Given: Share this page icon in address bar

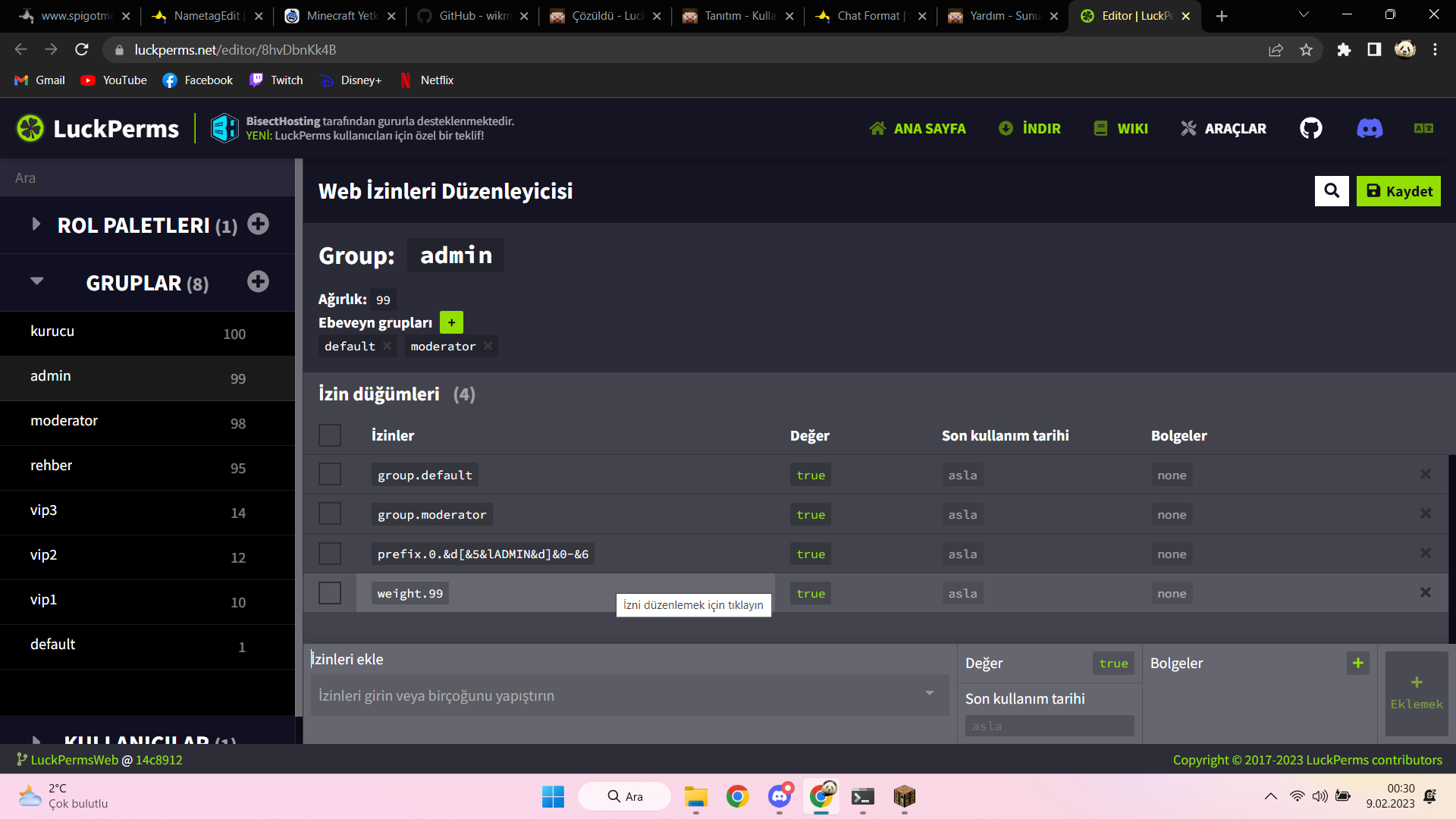Looking at the screenshot, I should point(1276,50).
